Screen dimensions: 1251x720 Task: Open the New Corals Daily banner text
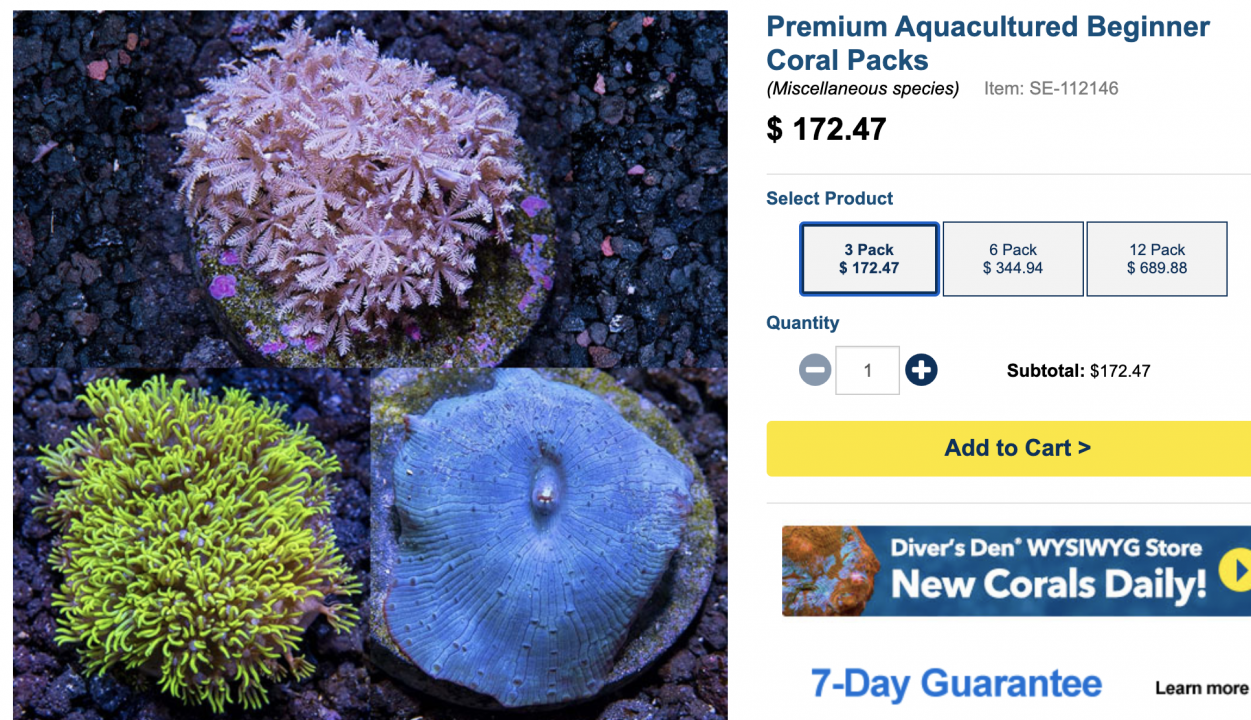tap(1048, 584)
